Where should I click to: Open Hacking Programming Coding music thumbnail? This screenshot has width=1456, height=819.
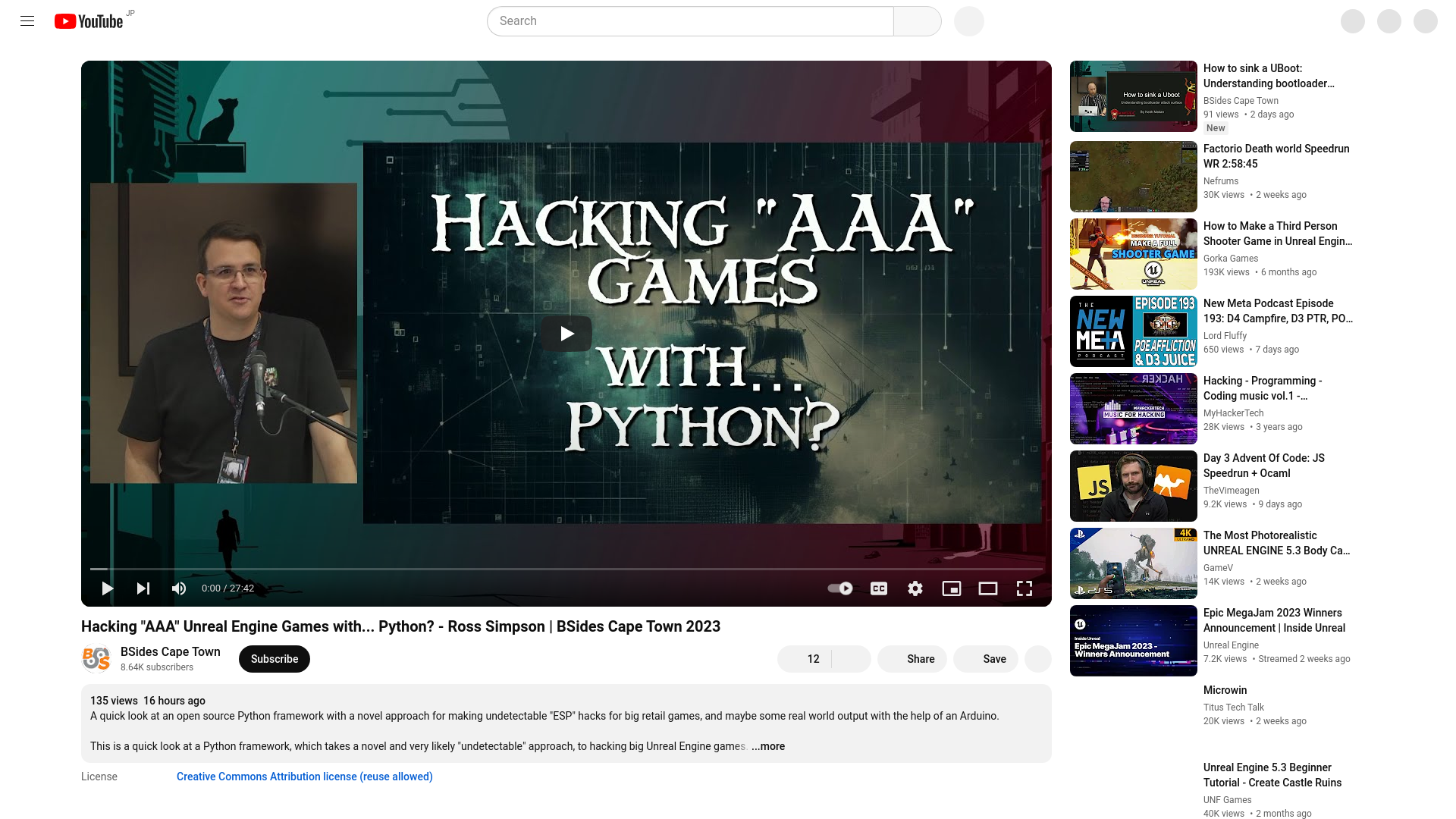click(1134, 409)
